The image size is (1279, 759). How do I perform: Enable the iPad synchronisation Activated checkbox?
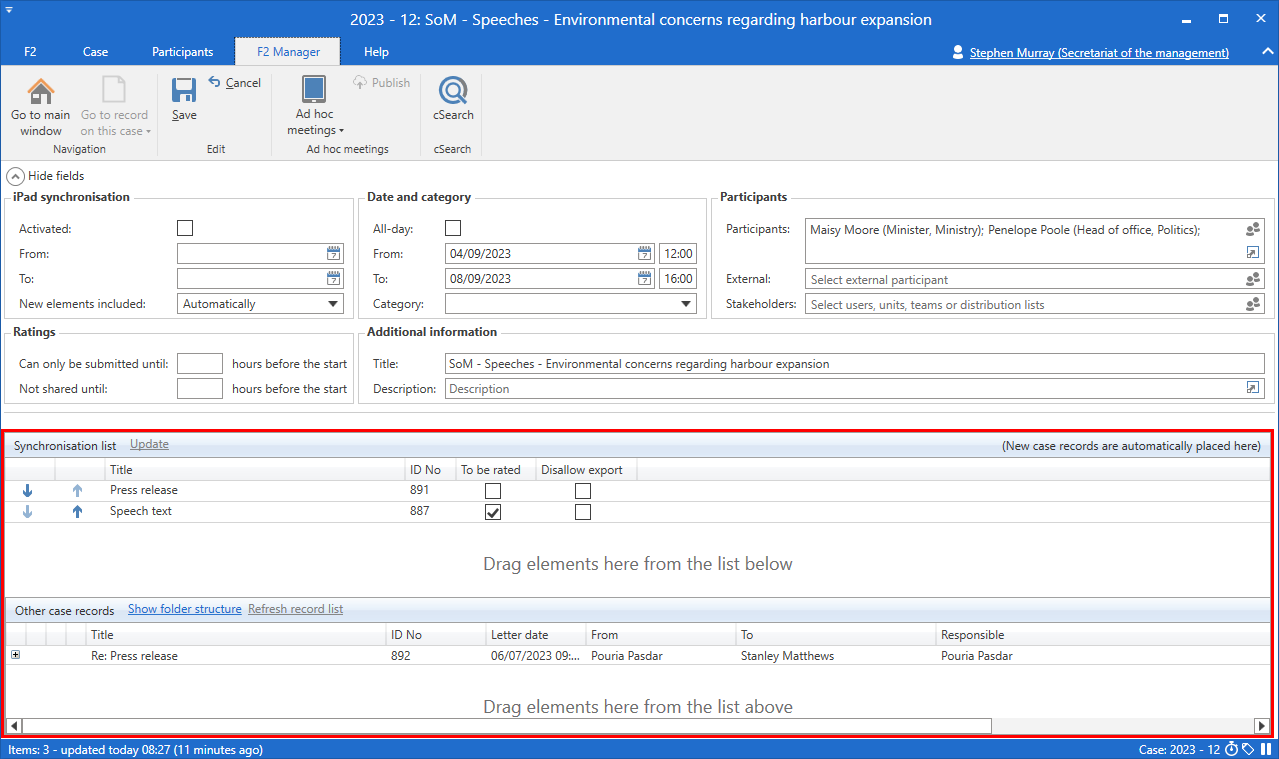(185, 229)
